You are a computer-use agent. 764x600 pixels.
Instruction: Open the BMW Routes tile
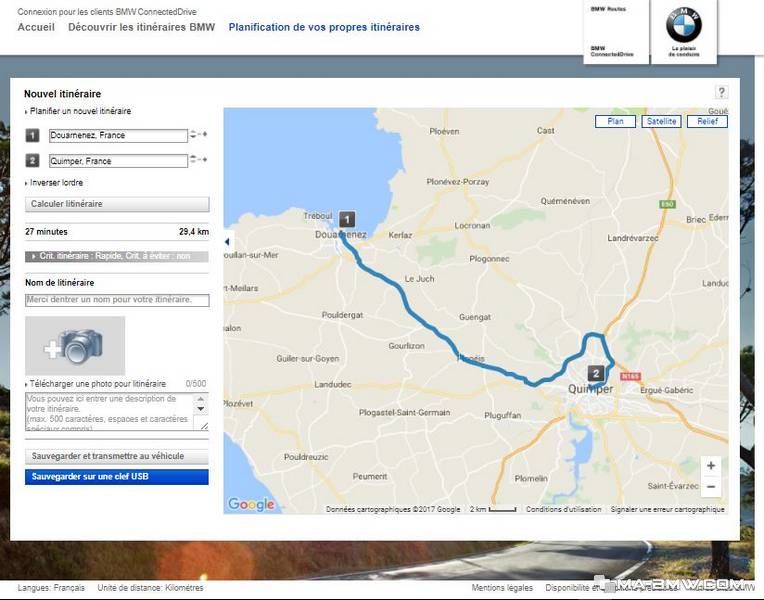608,9
